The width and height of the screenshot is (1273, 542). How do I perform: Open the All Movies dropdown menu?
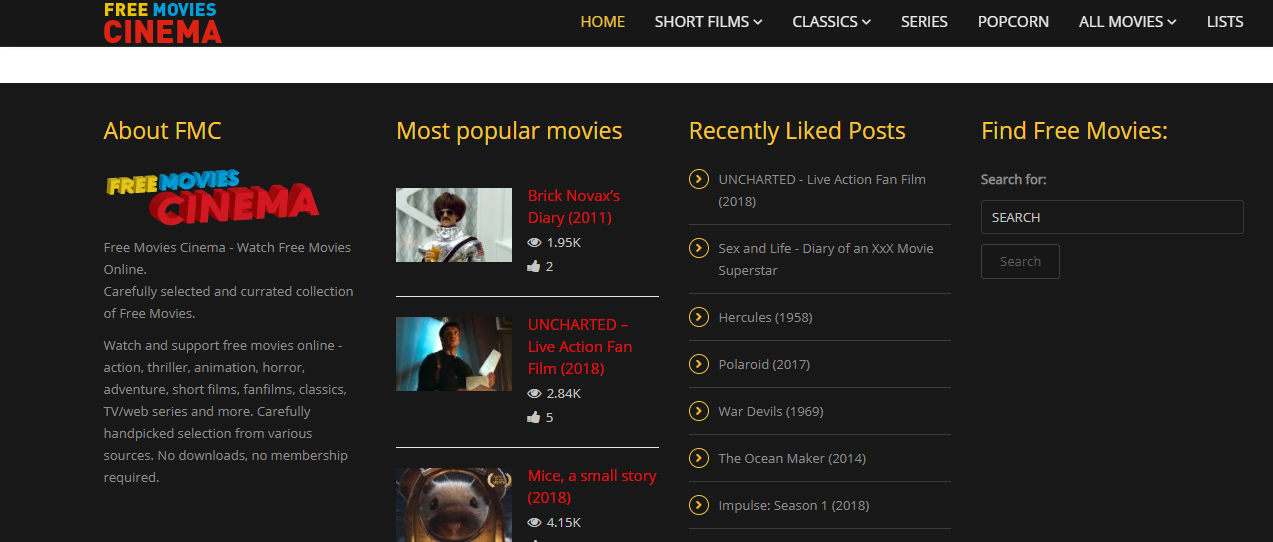(1127, 21)
